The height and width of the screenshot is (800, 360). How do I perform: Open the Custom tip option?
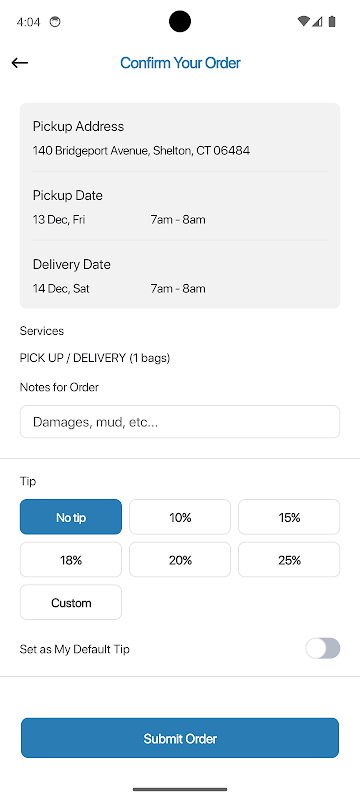71,603
